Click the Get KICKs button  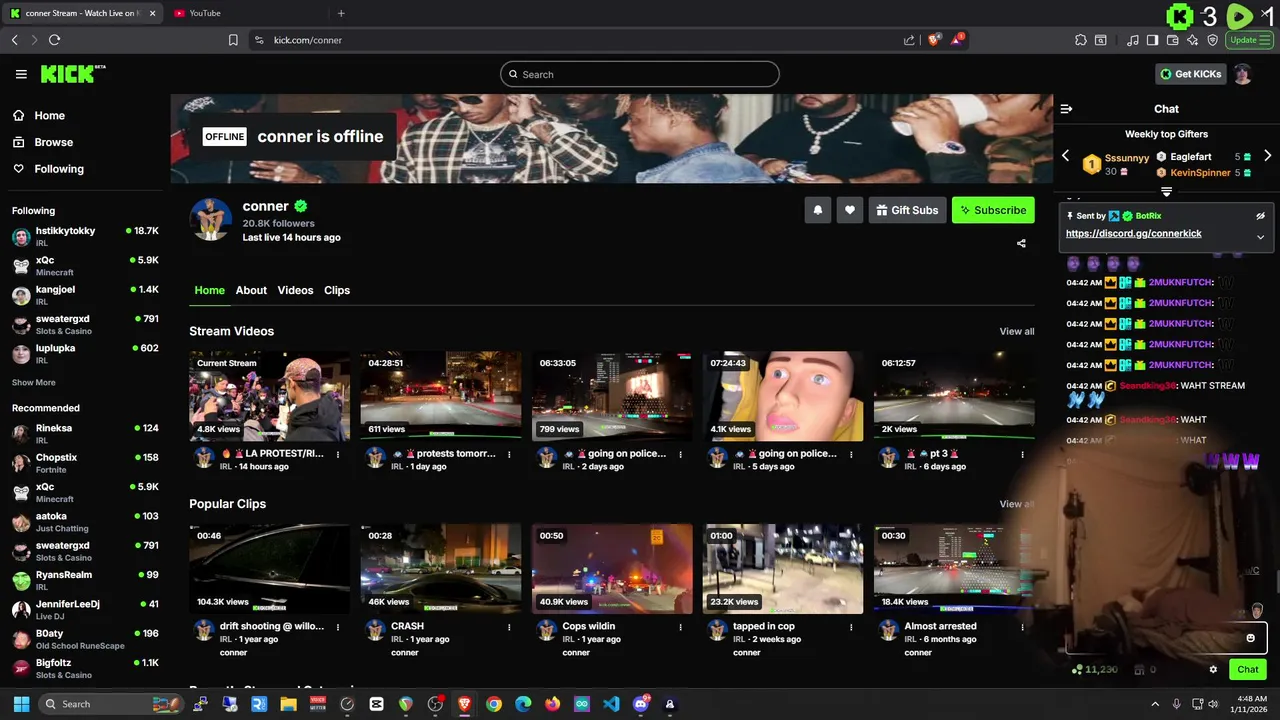(1190, 74)
